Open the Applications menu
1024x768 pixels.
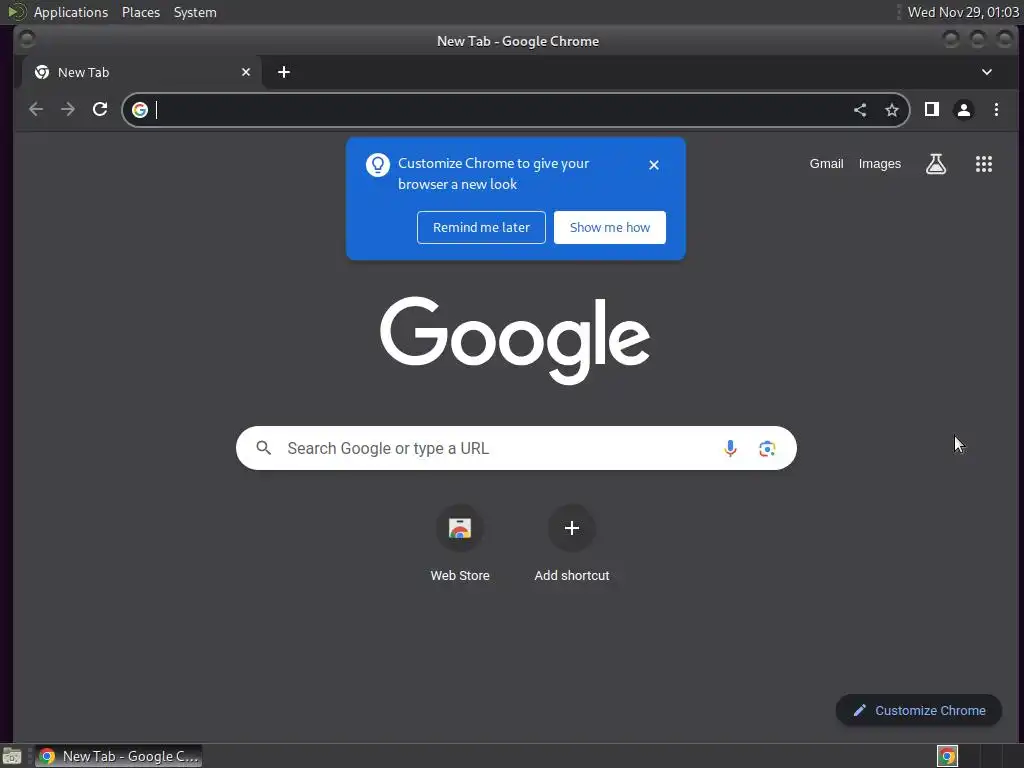pos(71,12)
